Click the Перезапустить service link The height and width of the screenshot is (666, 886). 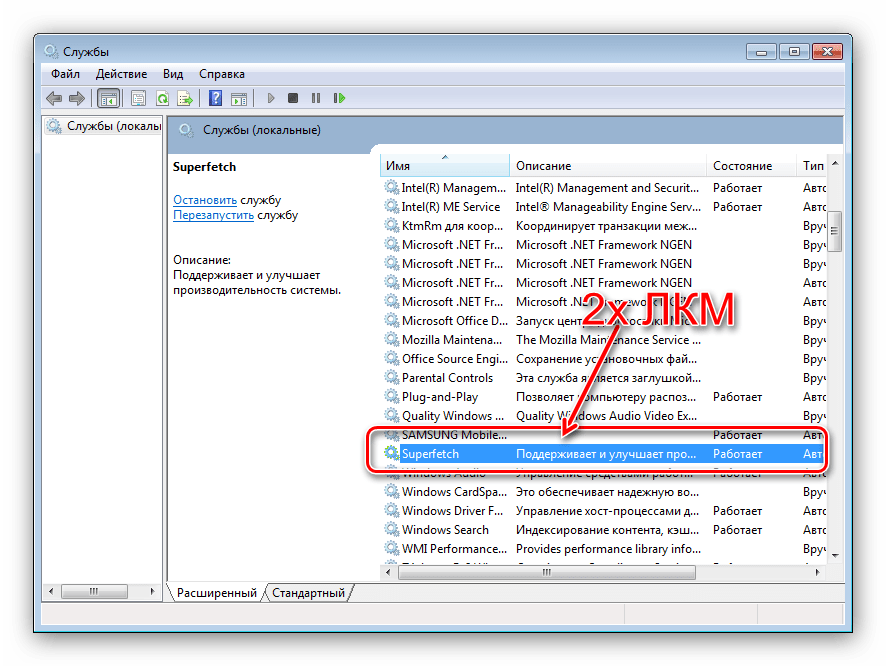[x=212, y=215]
